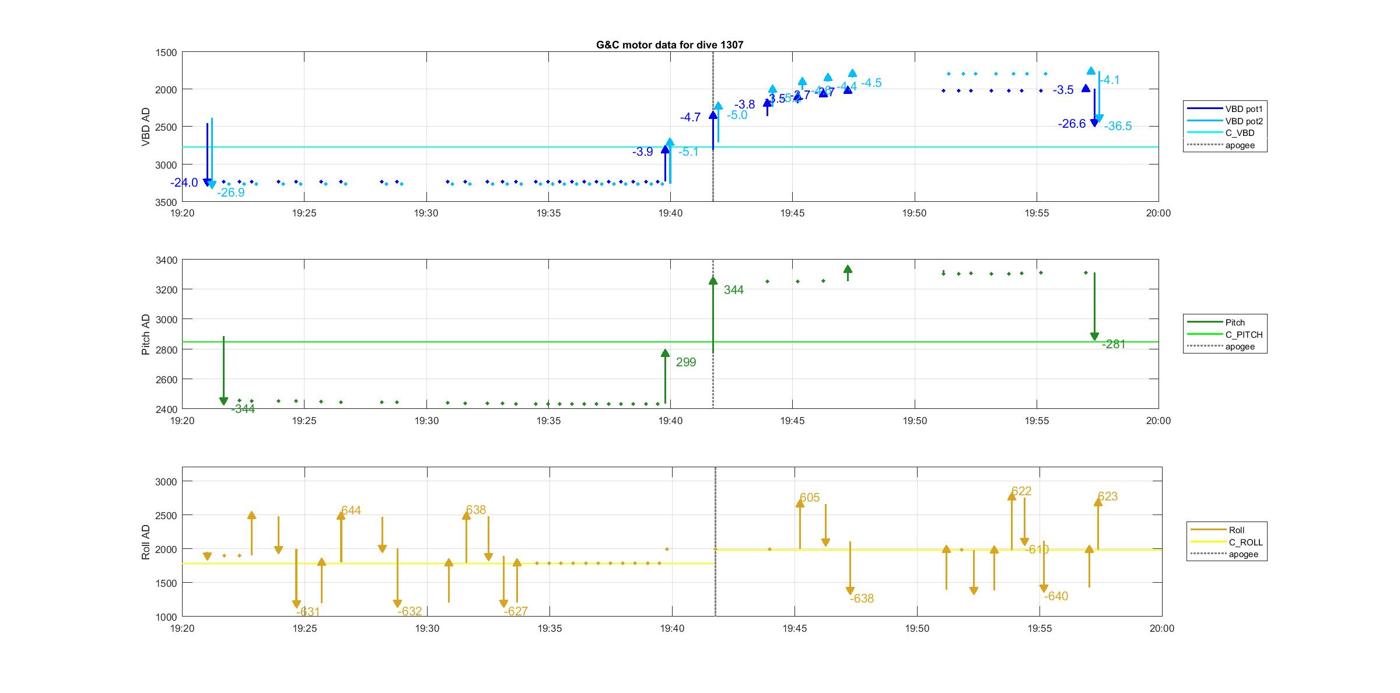Screen dimensions: 1400x693
Task: Click apogee entry in the Roll legend
Action: (1243, 554)
